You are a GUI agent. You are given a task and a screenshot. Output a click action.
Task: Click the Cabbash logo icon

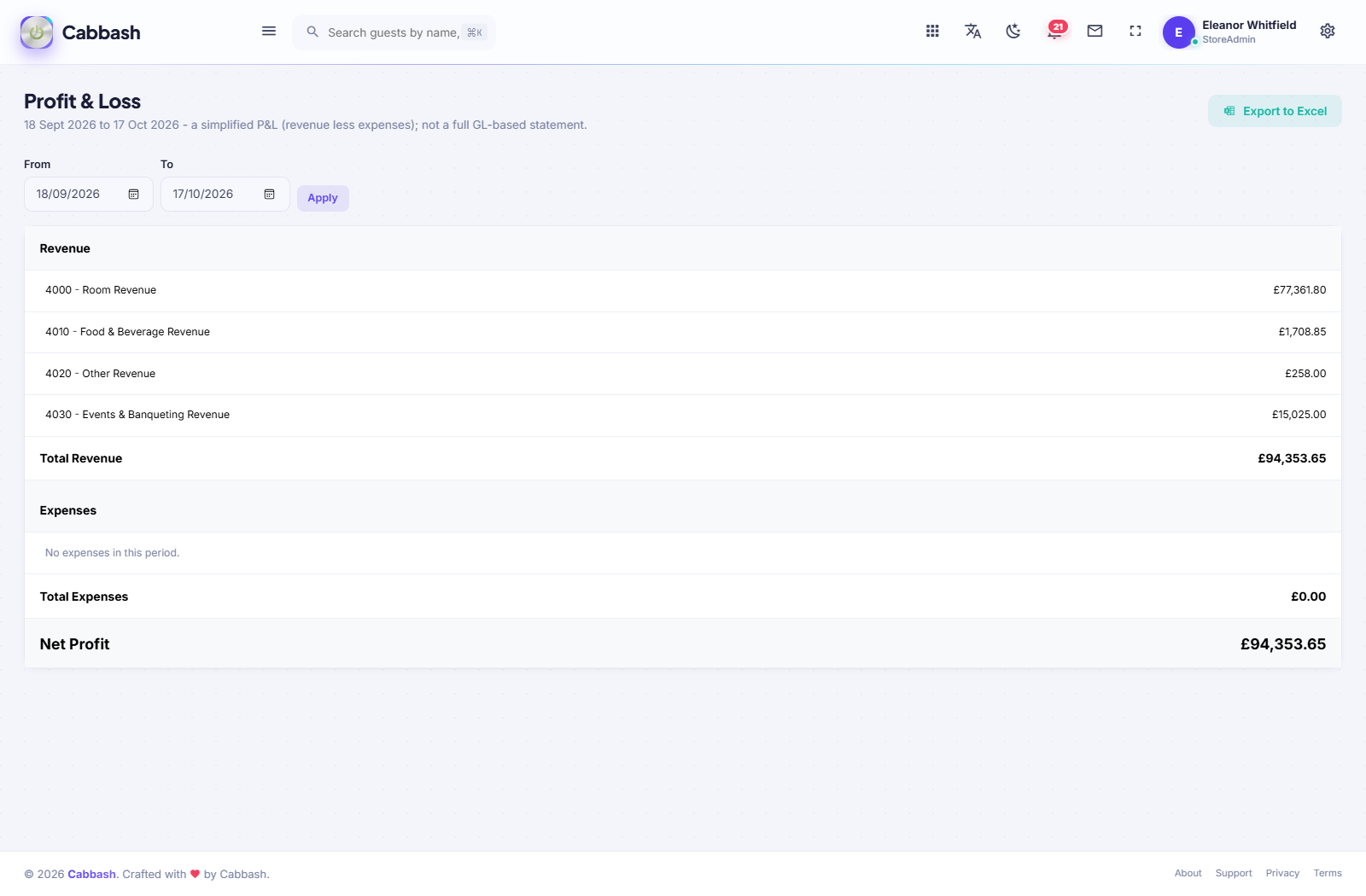(37, 32)
